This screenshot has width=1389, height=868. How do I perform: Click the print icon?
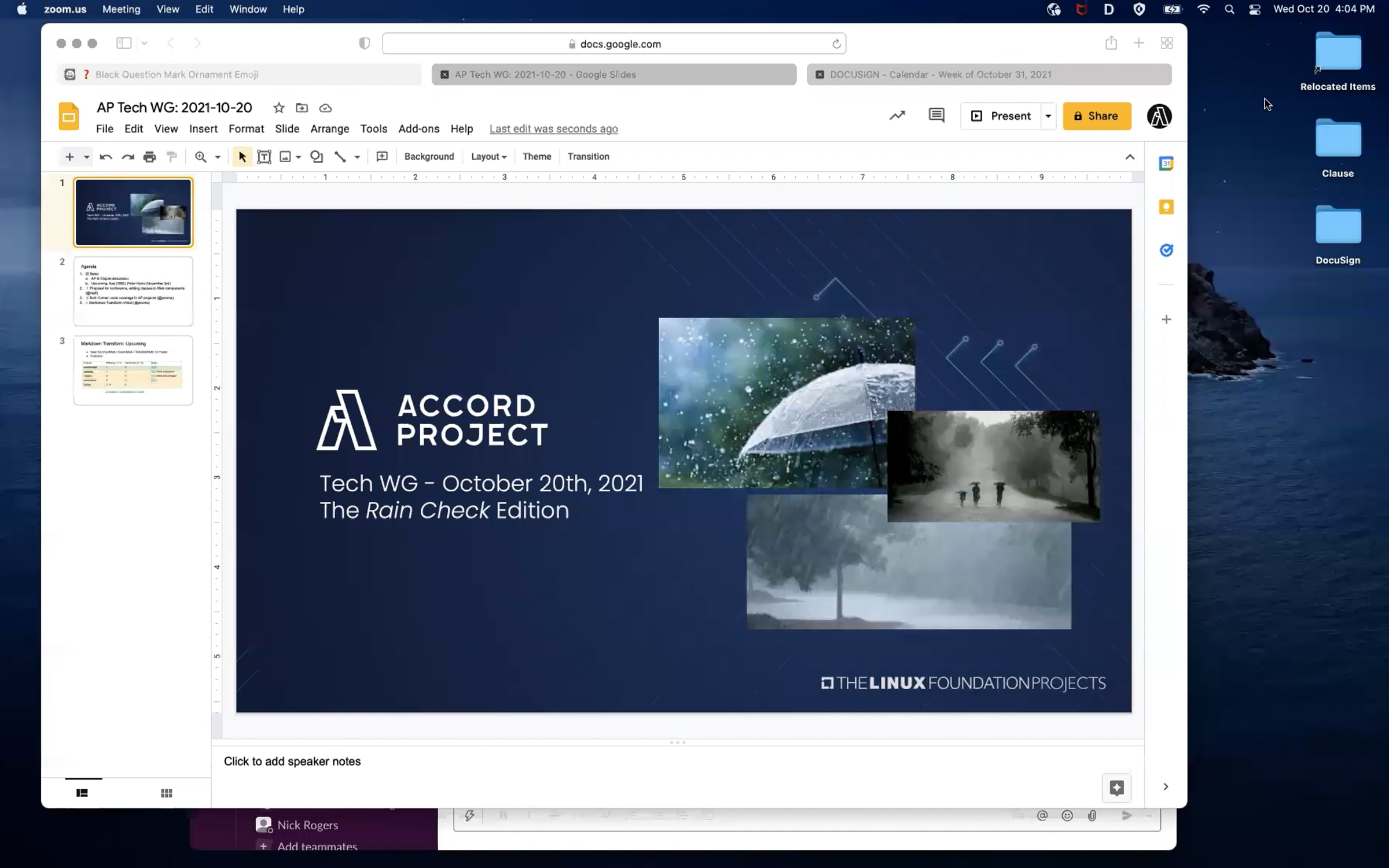tap(149, 157)
